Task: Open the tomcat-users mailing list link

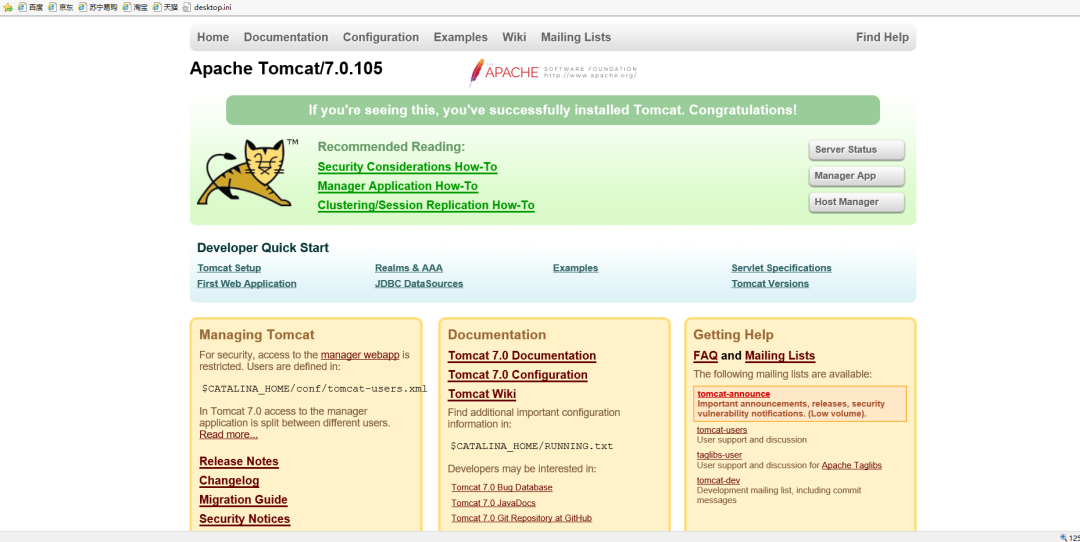Action: coord(722,430)
